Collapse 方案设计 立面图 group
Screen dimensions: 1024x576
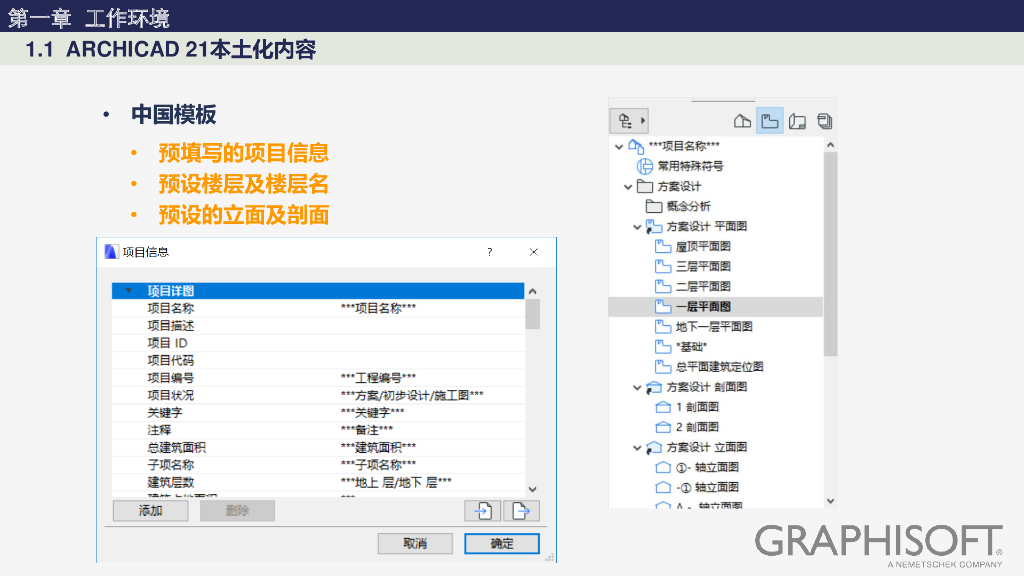(x=637, y=448)
